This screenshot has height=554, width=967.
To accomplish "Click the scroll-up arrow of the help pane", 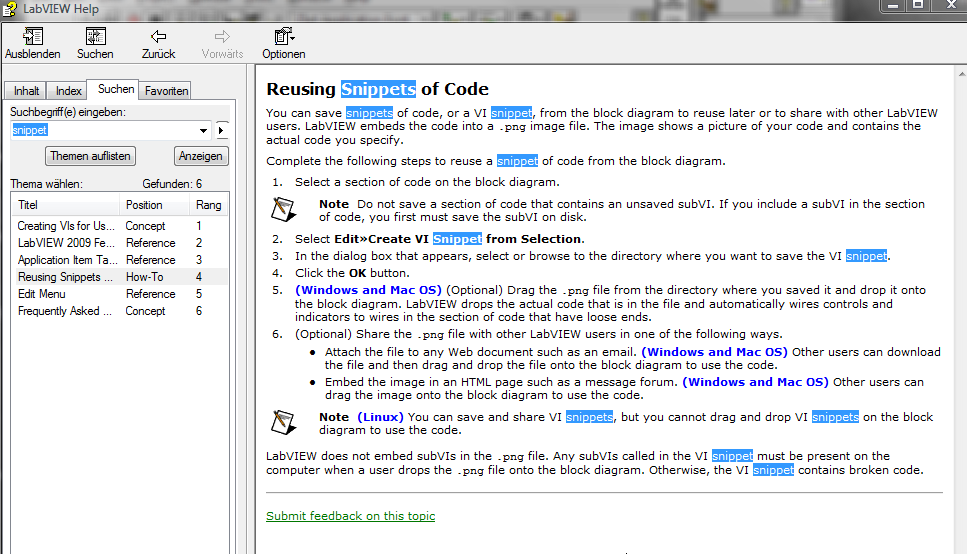I will [x=961, y=74].
